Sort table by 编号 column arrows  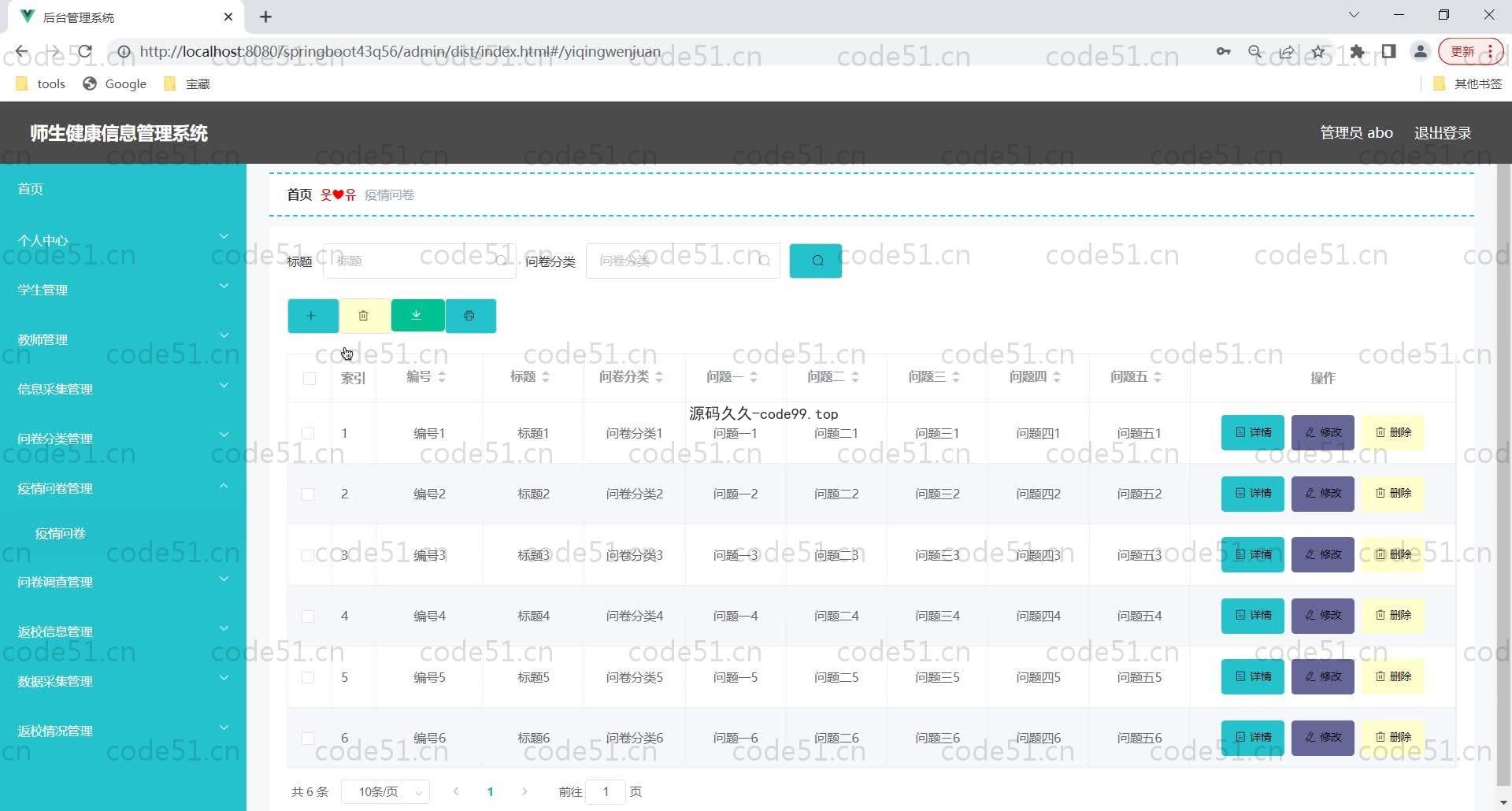pyautogui.click(x=441, y=377)
